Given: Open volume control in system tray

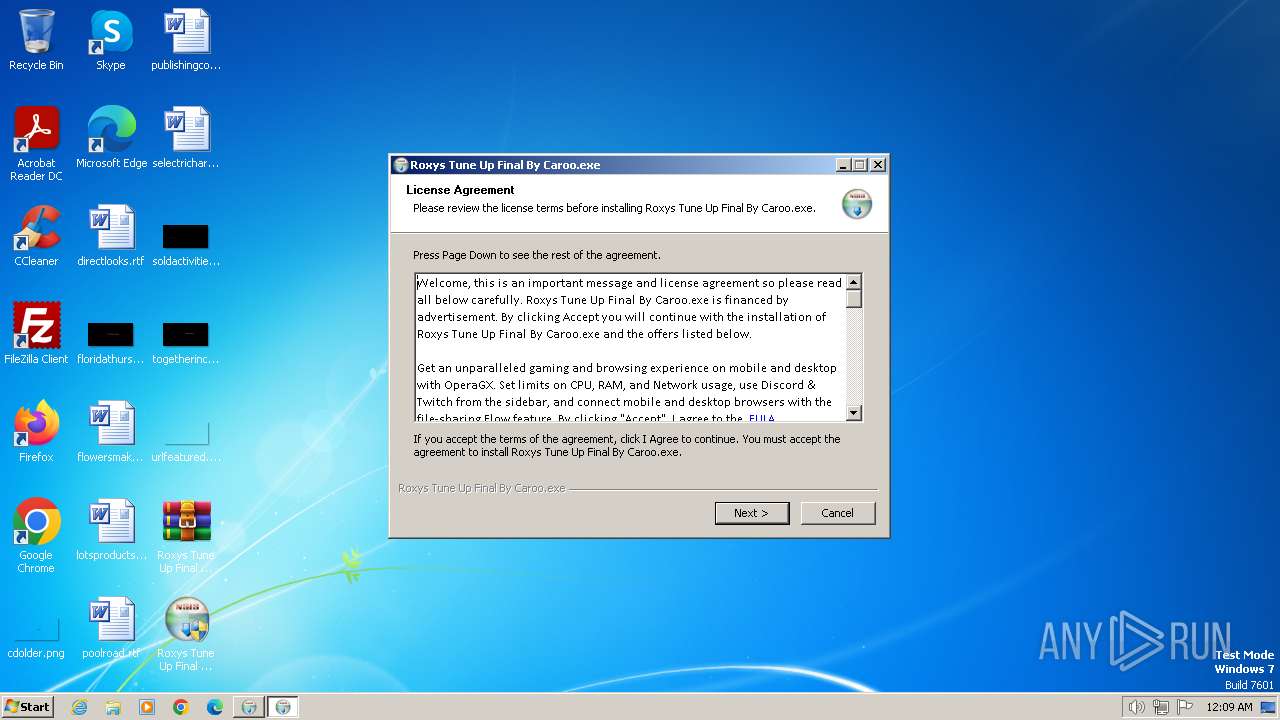Looking at the screenshot, I should [x=1136, y=707].
